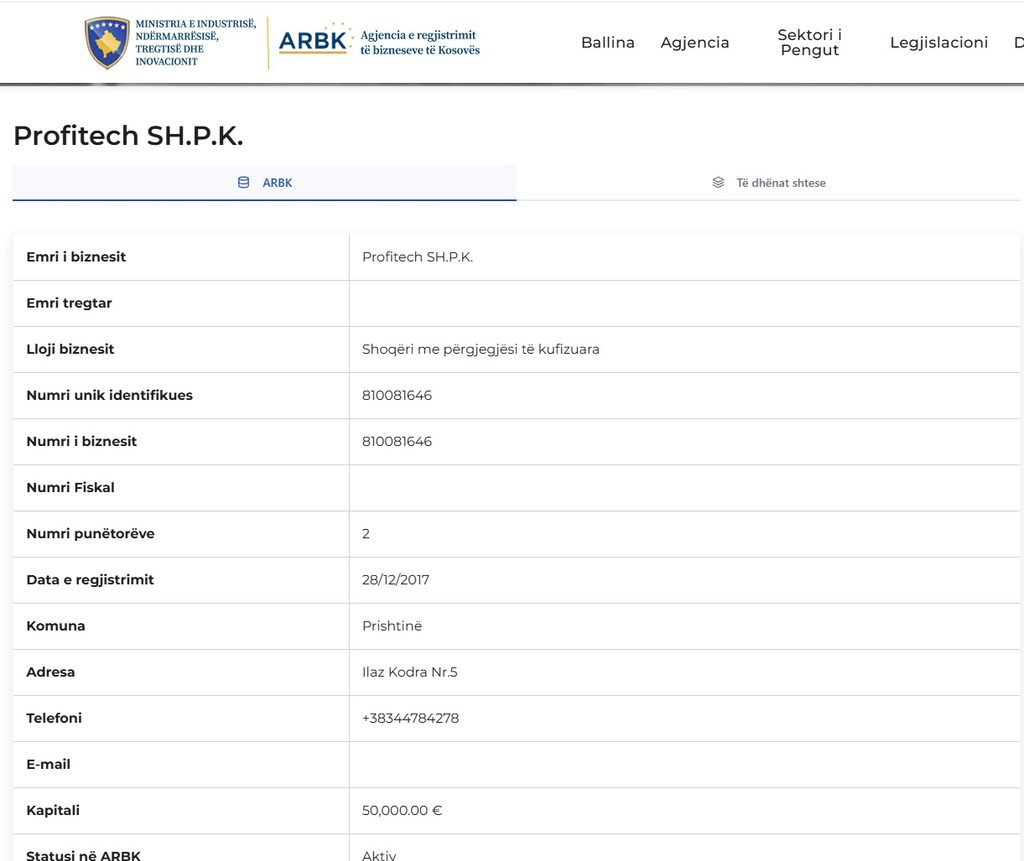Select the registration date 28/12/2017
The width and height of the screenshot is (1024, 861).
(x=396, y=579)
